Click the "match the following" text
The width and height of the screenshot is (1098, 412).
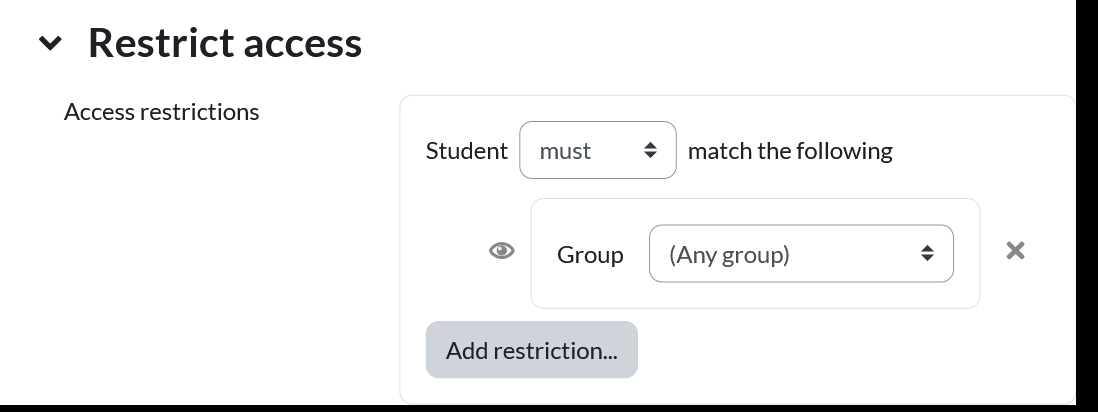790,151
